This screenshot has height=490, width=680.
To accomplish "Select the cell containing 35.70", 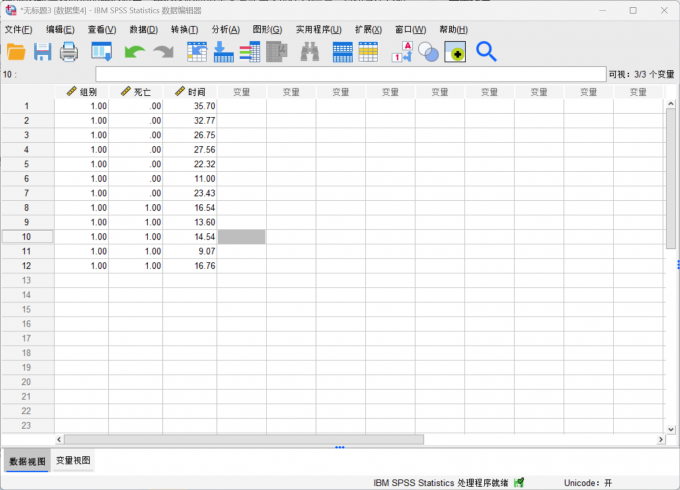I will (x=190, y=106).
